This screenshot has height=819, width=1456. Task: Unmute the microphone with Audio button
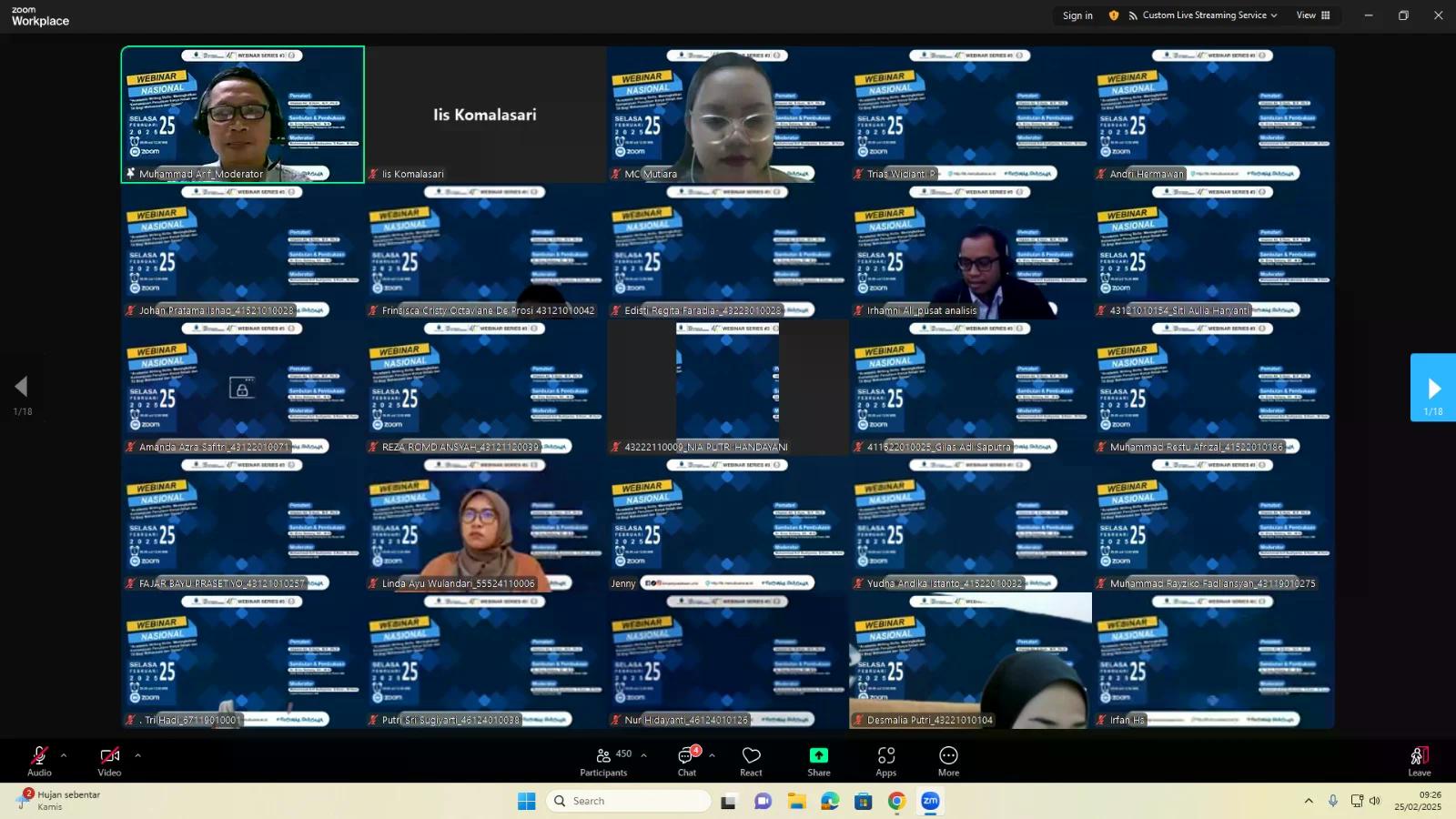(39, 761)
